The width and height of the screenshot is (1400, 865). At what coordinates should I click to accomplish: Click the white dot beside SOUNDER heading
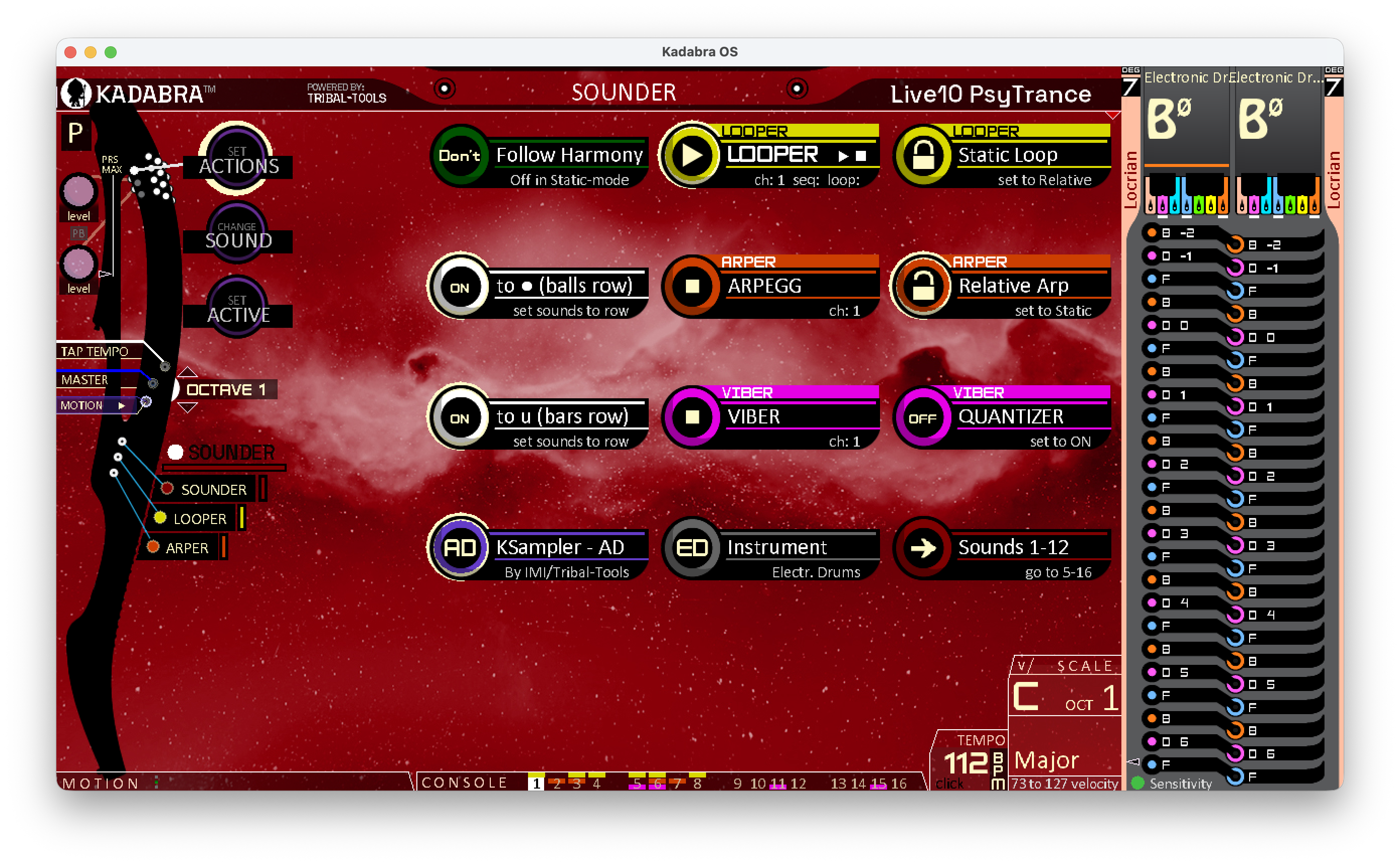click(175, 453)
